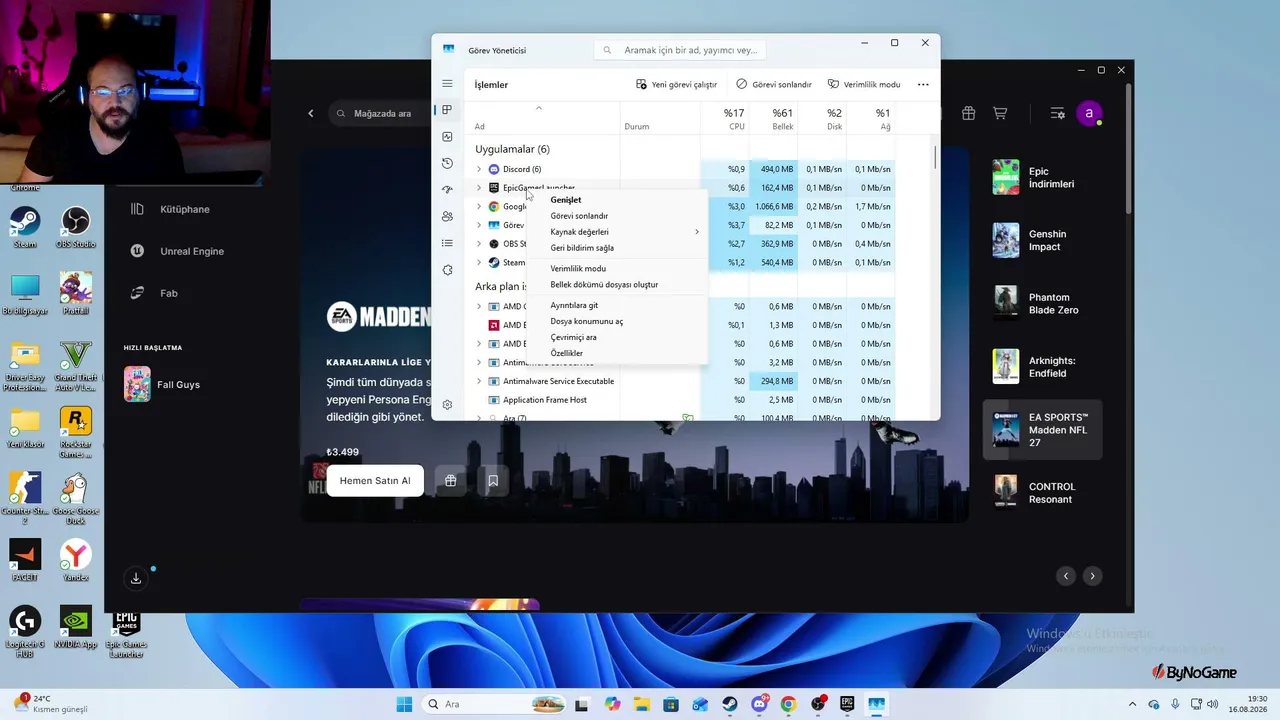Expand the OBS Studio process row

[x=479, y=244]
